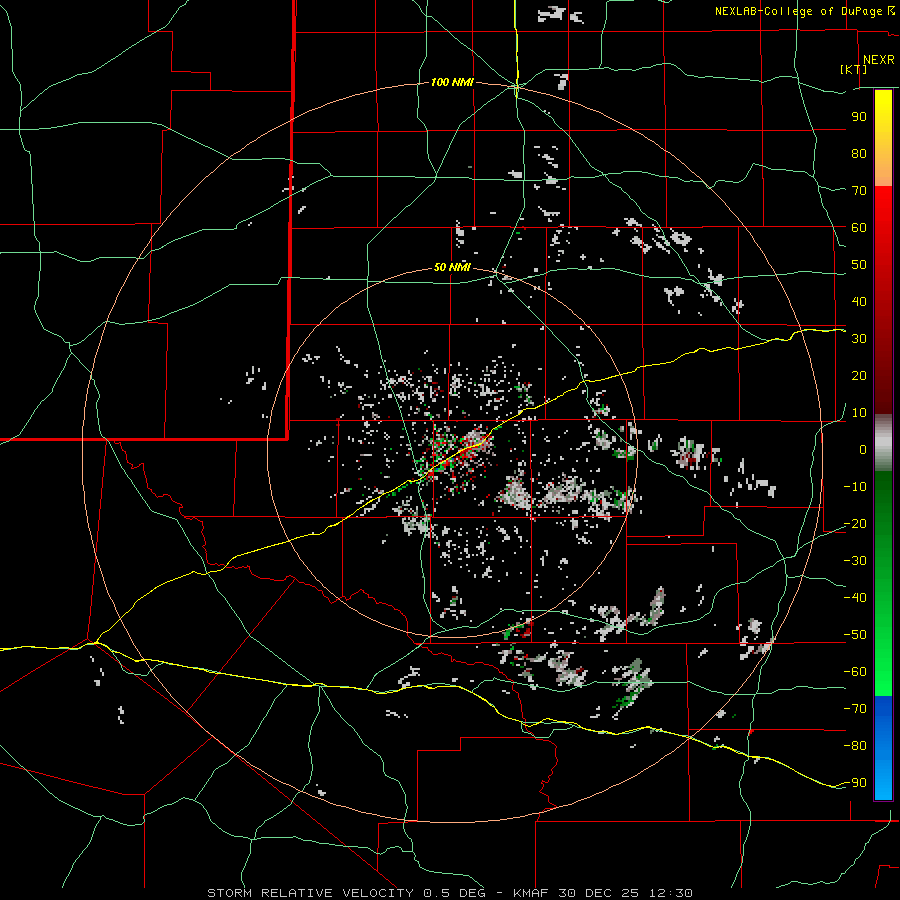Click the 0 value on the velocity scale
Image resolution: width=900 pixels, height=900 pixels.
[x=863, y=449]
